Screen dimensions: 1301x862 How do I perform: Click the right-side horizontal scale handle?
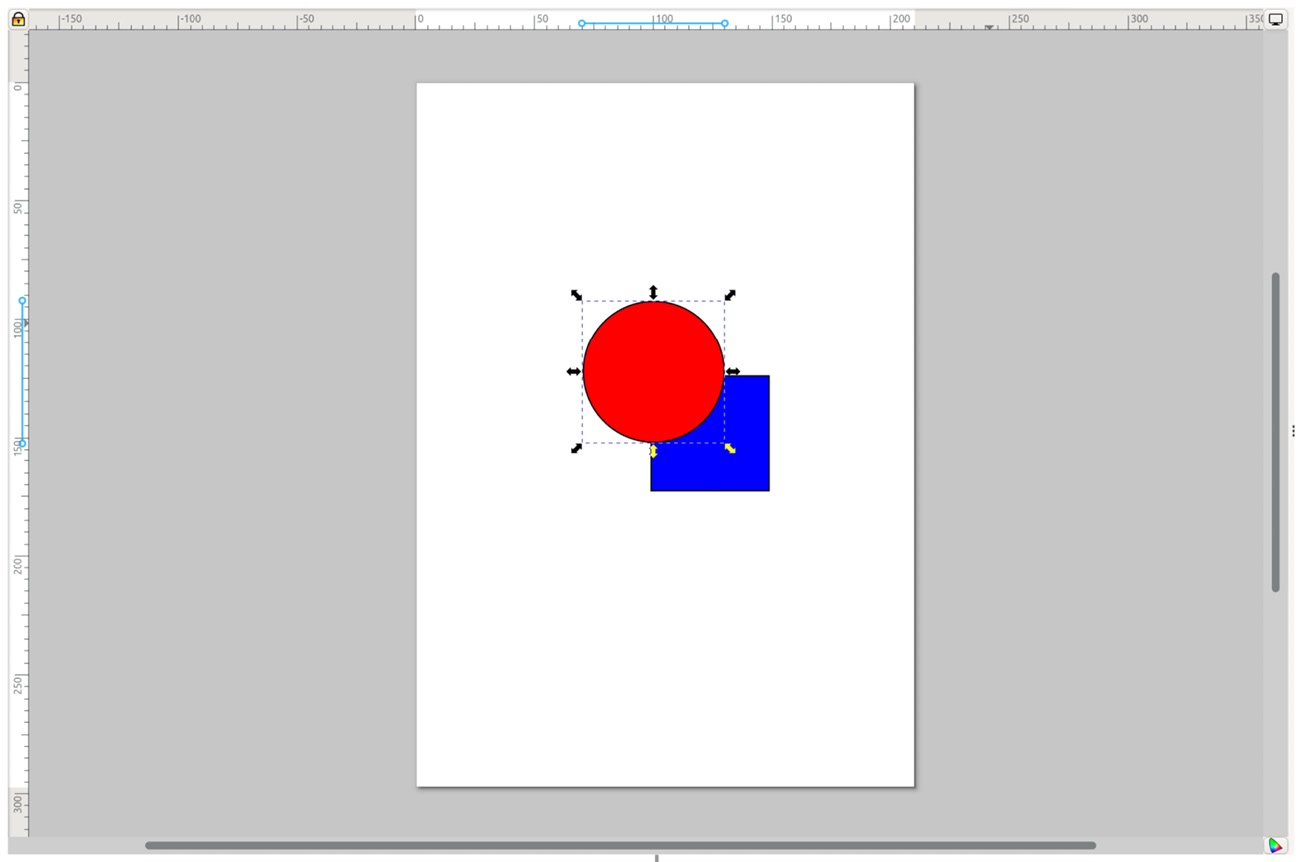click(733, 371)
